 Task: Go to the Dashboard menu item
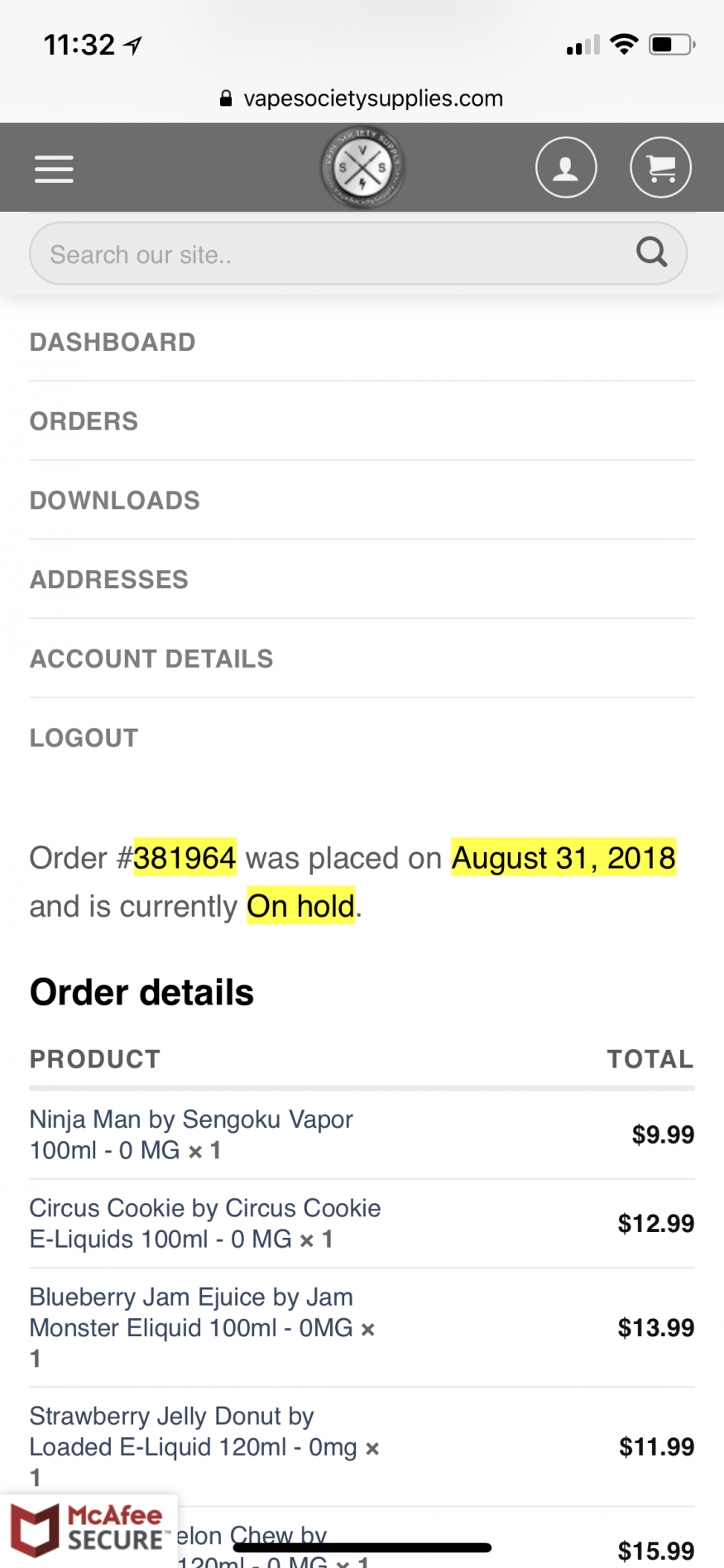click(x=113, y=343)
